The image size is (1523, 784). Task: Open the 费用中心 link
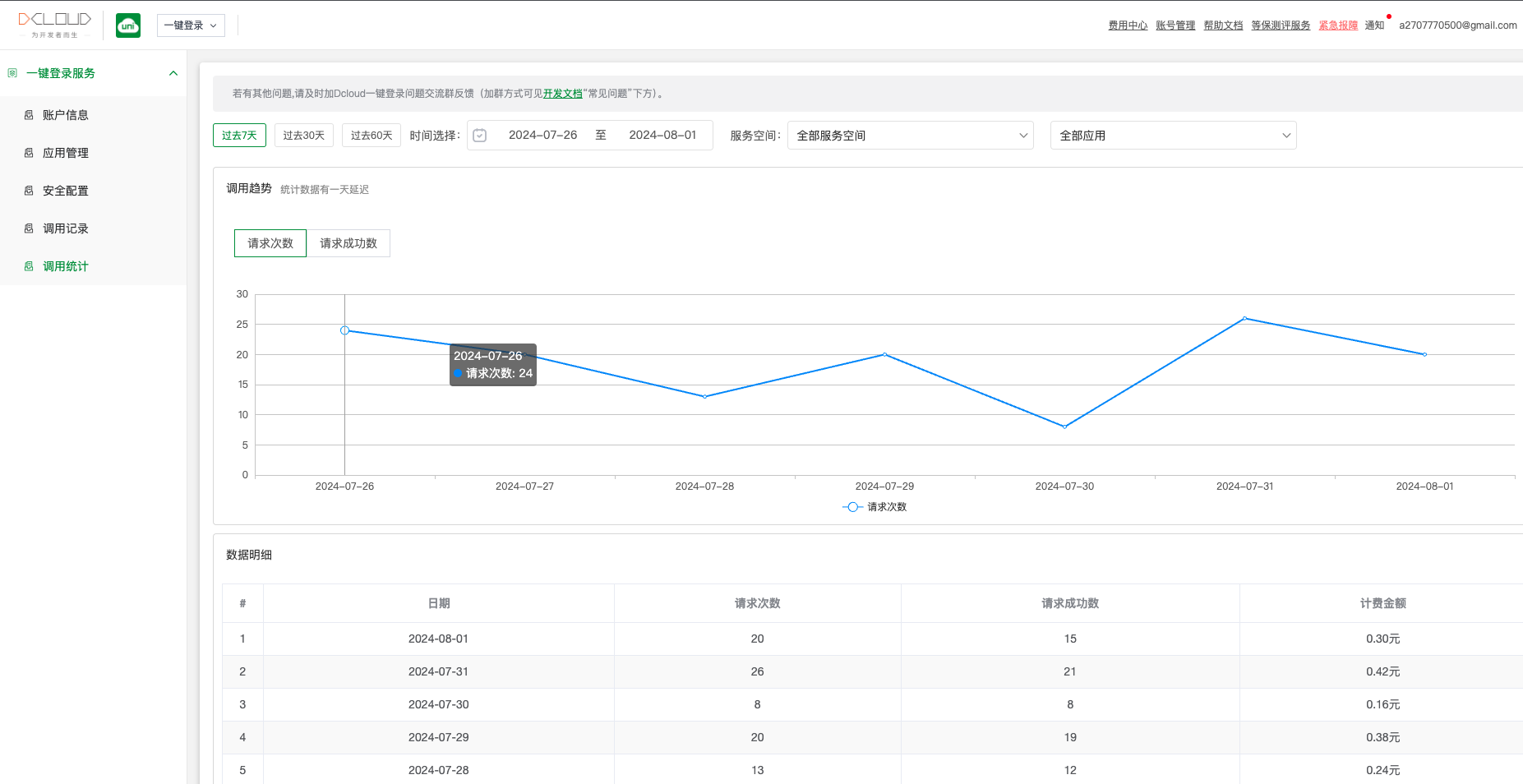[x=1128, y=25]
